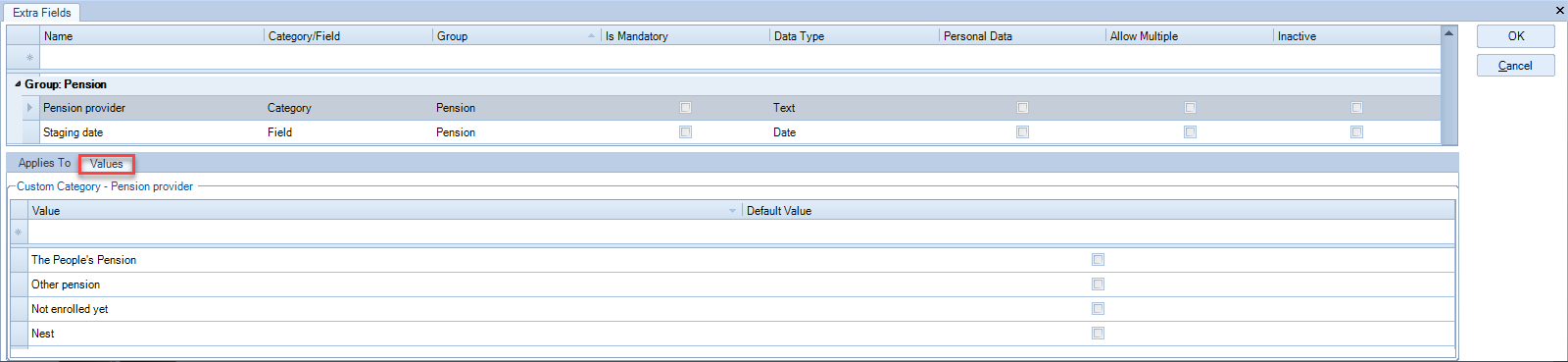
Task: Collapse the Group: Pension expander
Action: pos(18,84)
